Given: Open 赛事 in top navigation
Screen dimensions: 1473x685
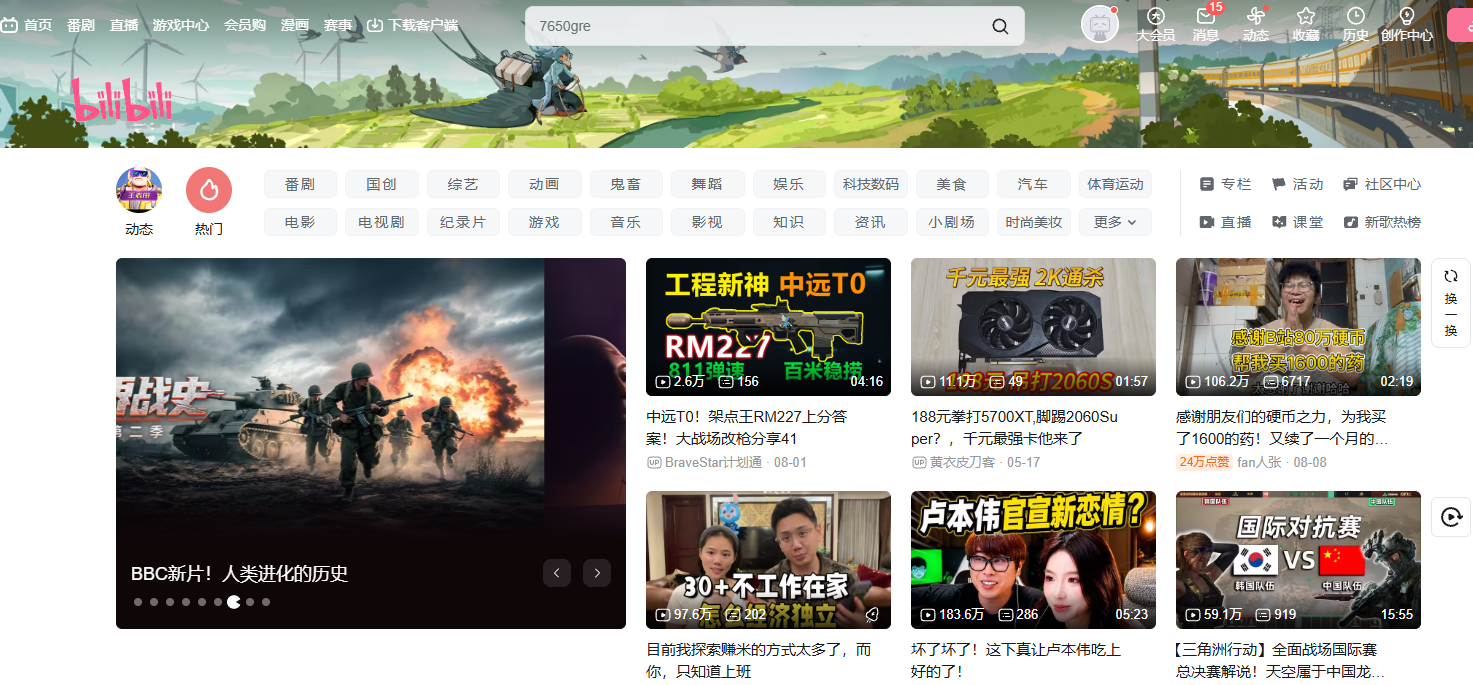Looking at the screenshot, I should (x=338, y=25).
